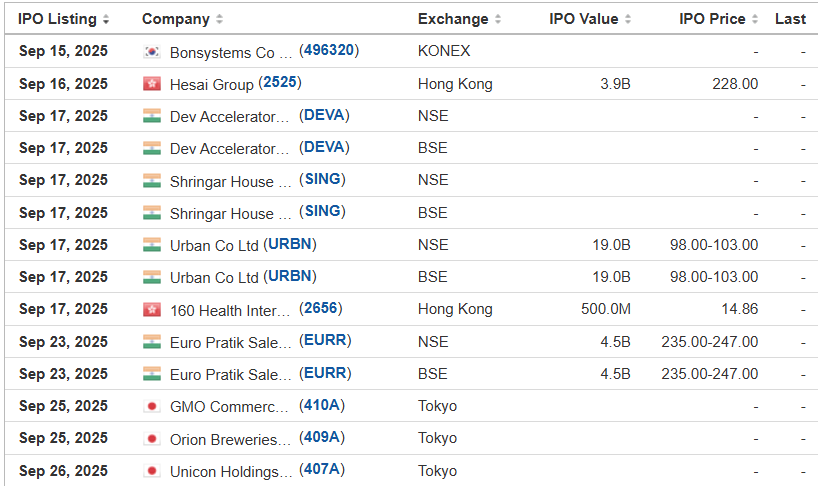The width and height of the screenshot is (818, 487).
Task: Click the IPO Value column header
Action: coord(584,19)
